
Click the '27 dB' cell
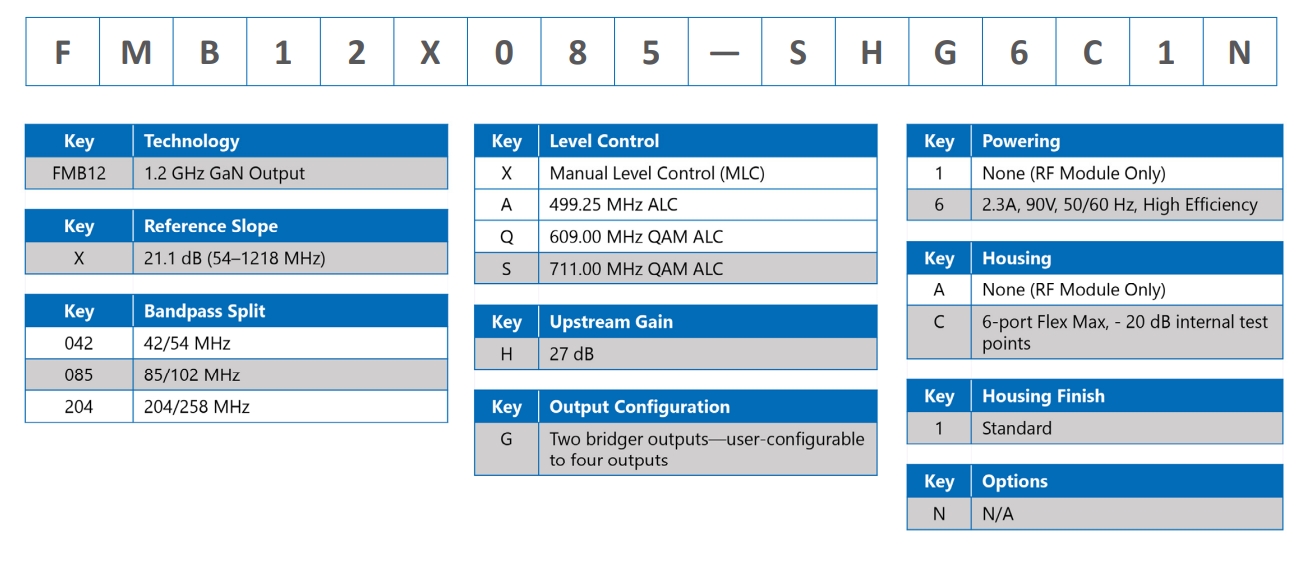pos(708,354)
